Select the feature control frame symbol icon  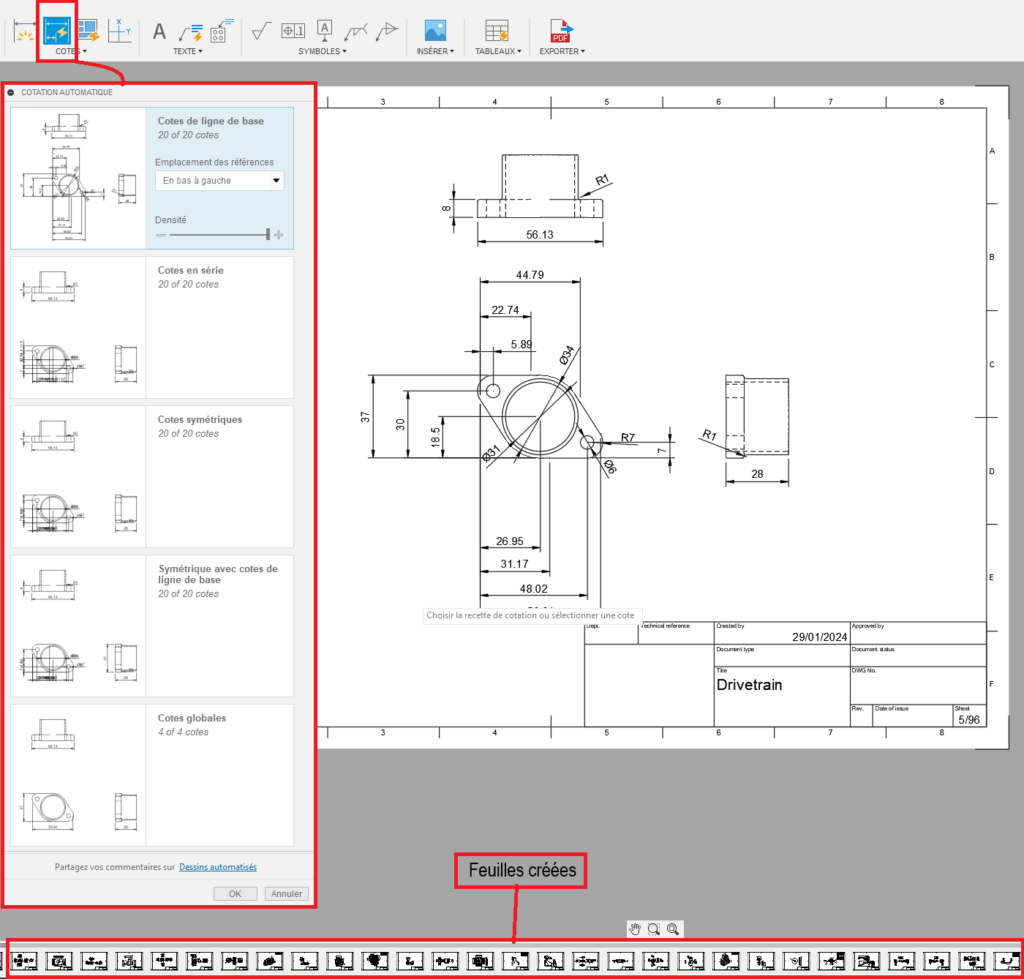(x=293, y=31)
